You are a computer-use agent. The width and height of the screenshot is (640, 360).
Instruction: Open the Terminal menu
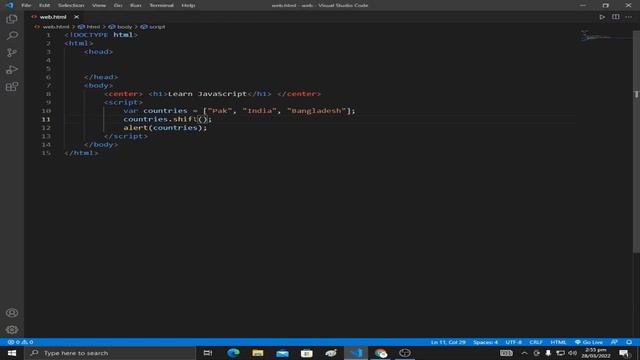pyautogui.click(x=161, y=5)
